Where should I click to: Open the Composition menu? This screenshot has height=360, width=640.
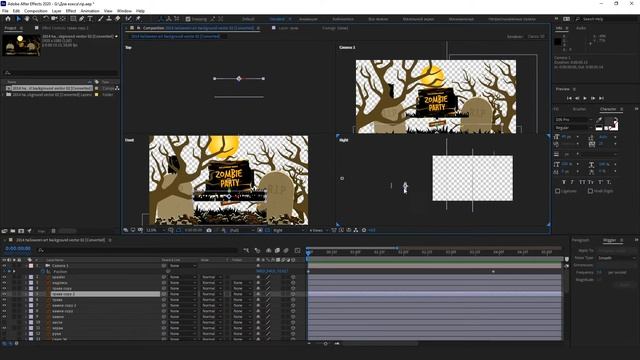pyautogui.click(x=36, y=11)
